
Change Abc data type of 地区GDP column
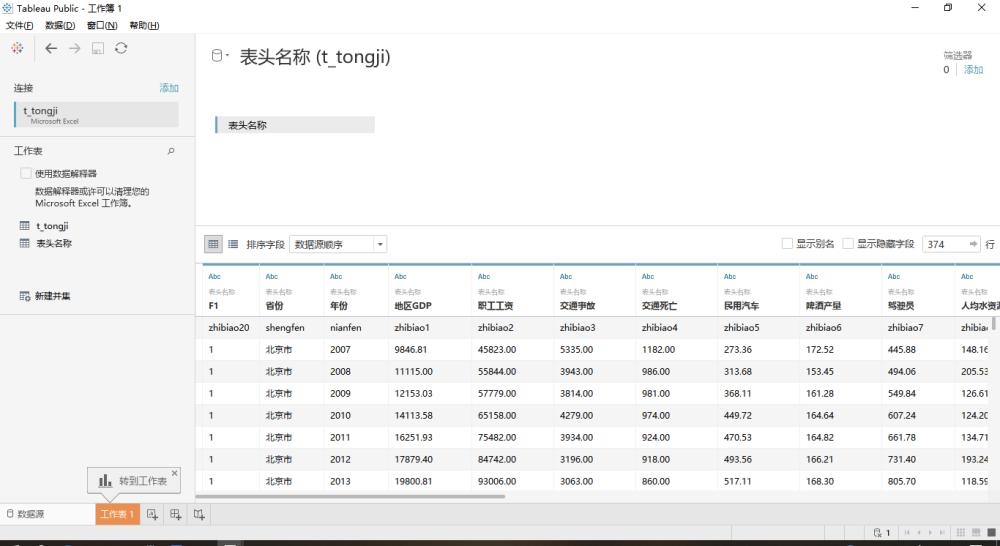(401, 277)
